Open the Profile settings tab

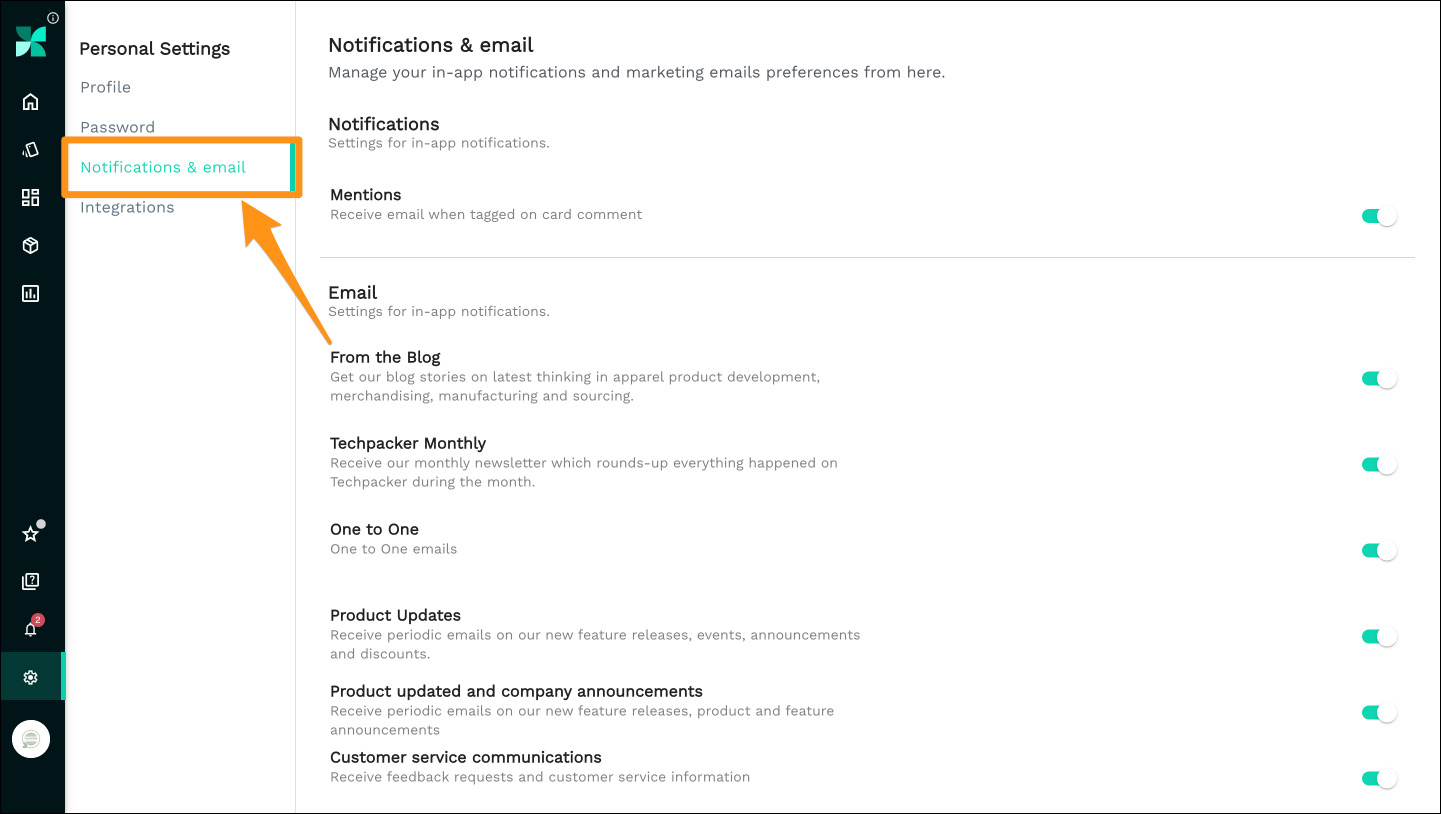(106, 87)
